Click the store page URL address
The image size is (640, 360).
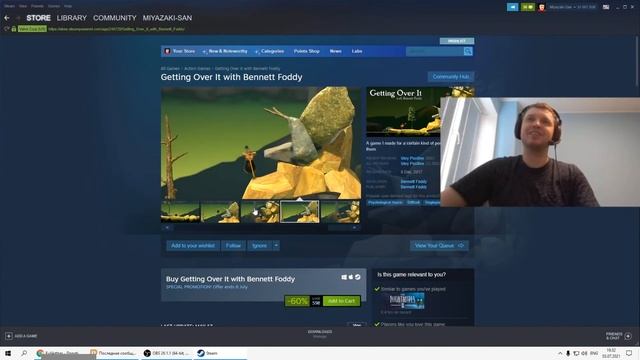(116, 29)
